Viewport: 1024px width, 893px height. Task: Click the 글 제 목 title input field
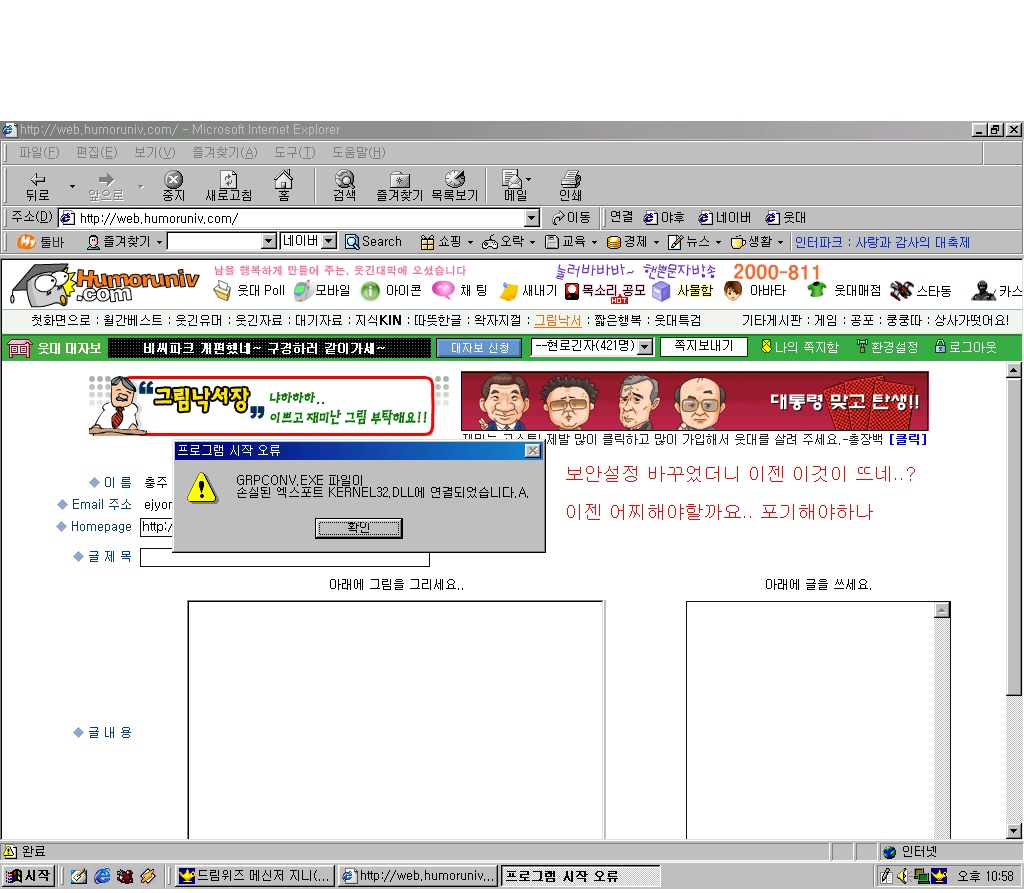[x=285, y=558]
